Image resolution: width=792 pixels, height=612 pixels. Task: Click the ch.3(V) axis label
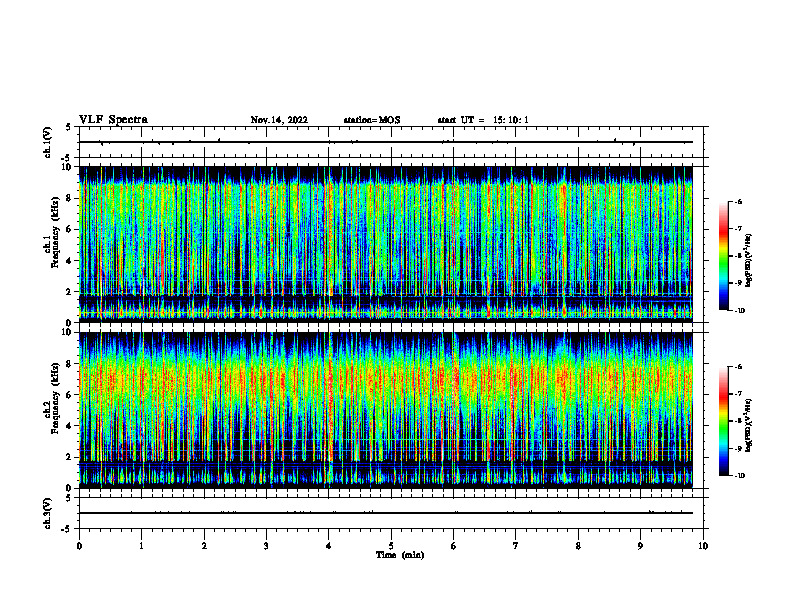pos(48,514)
